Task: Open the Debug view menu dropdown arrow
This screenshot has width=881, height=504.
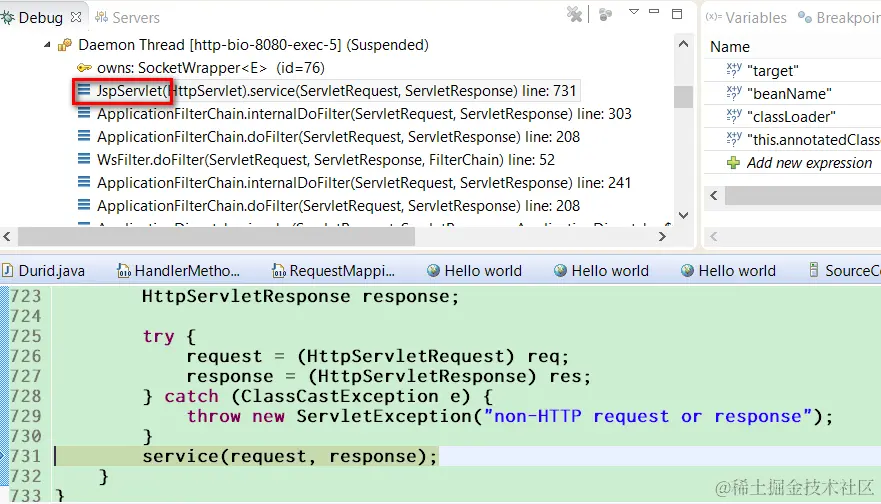Action: [634, 12]
